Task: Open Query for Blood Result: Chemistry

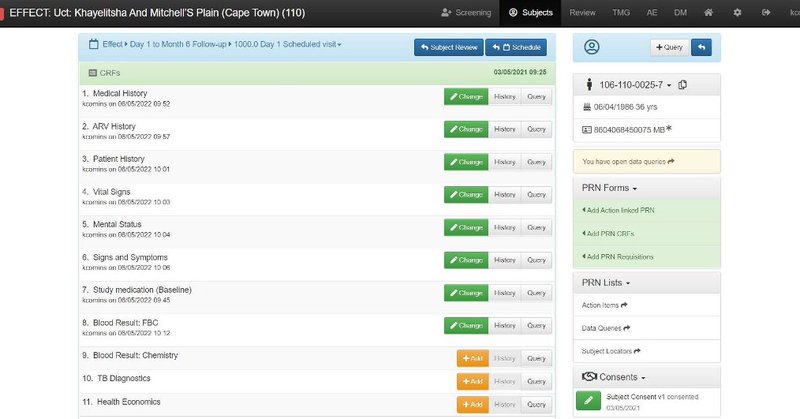Action: click(x=536, y=358)
